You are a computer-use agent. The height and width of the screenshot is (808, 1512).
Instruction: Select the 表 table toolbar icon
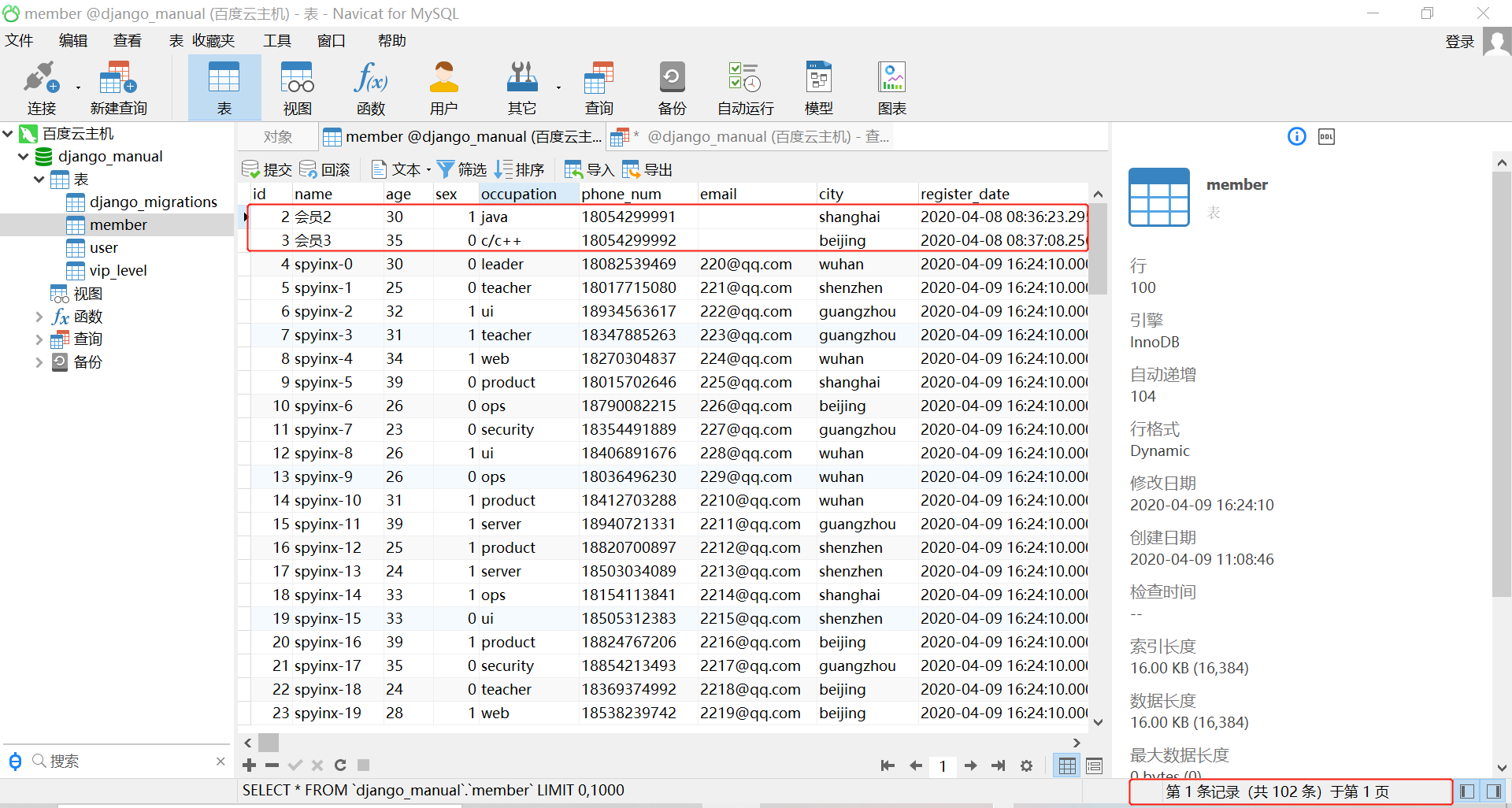point(224,87)
